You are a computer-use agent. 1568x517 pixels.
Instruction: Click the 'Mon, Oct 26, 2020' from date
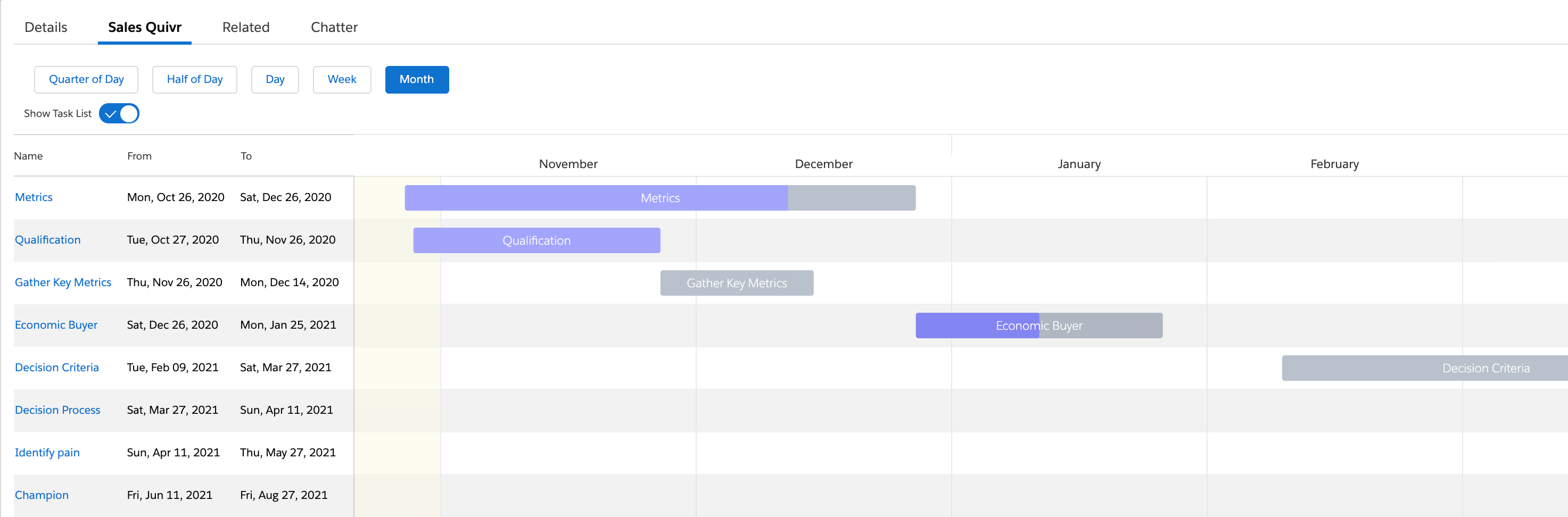coord(176,197)
